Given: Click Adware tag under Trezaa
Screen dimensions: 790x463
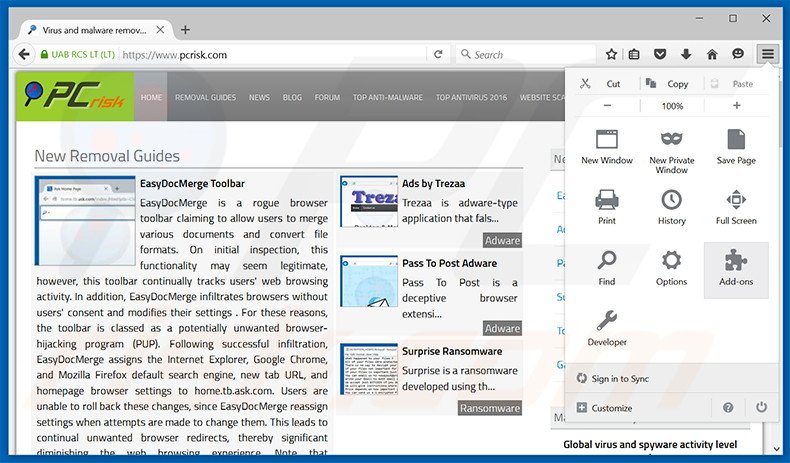Looking at the screenshot, I should pyautogui.click(x=502, y=241).
